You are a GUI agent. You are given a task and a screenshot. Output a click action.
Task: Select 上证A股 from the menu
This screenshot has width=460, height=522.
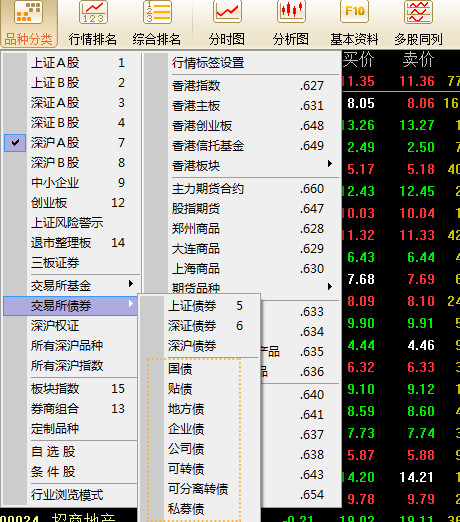pyautogui.click(x=71, y=63)
